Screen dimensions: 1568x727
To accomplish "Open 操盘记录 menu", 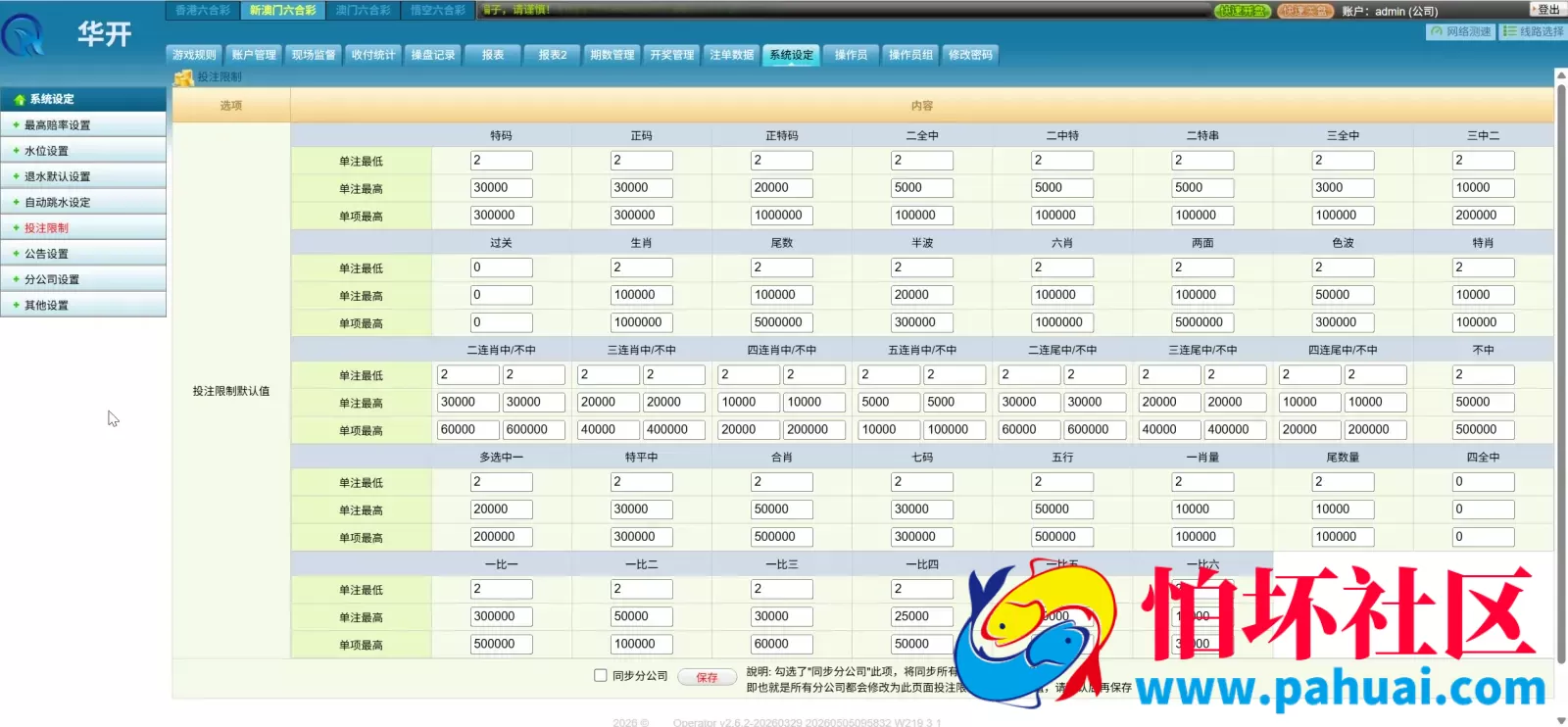I will (x=433, y=55).
